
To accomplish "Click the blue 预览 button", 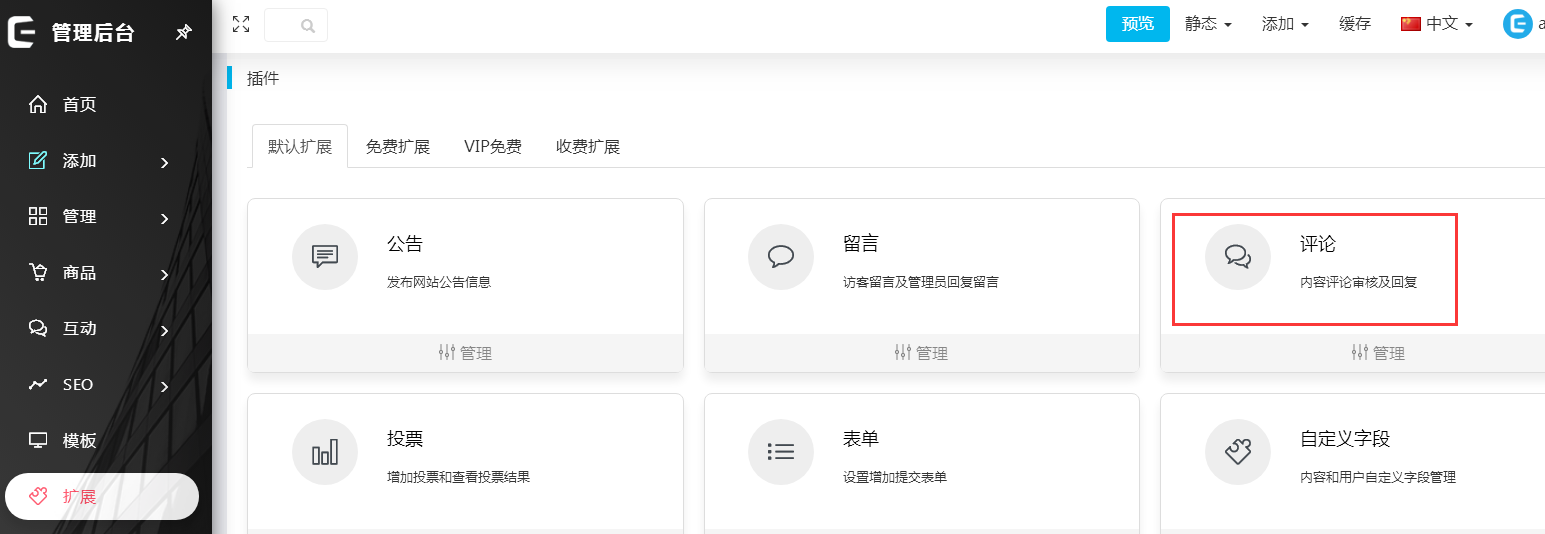I will click(x=1137, y=24).
